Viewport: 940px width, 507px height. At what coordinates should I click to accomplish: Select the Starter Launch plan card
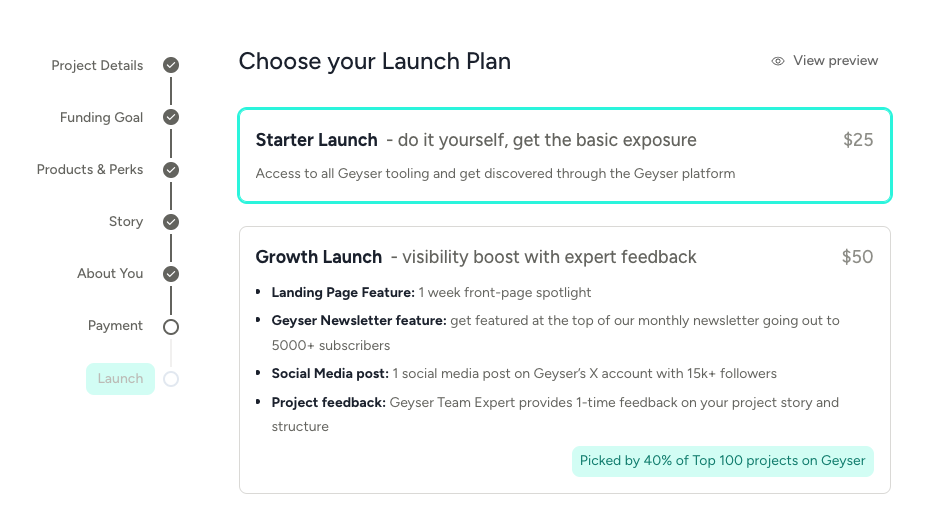(x=564, y=155)
